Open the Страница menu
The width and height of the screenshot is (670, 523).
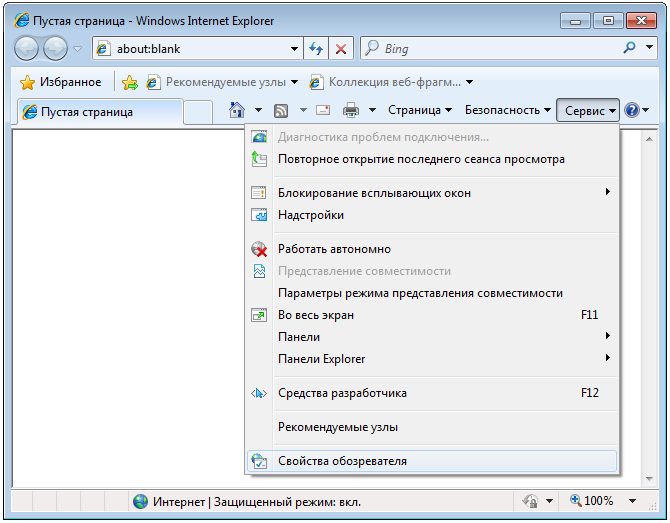coord(420,110)
